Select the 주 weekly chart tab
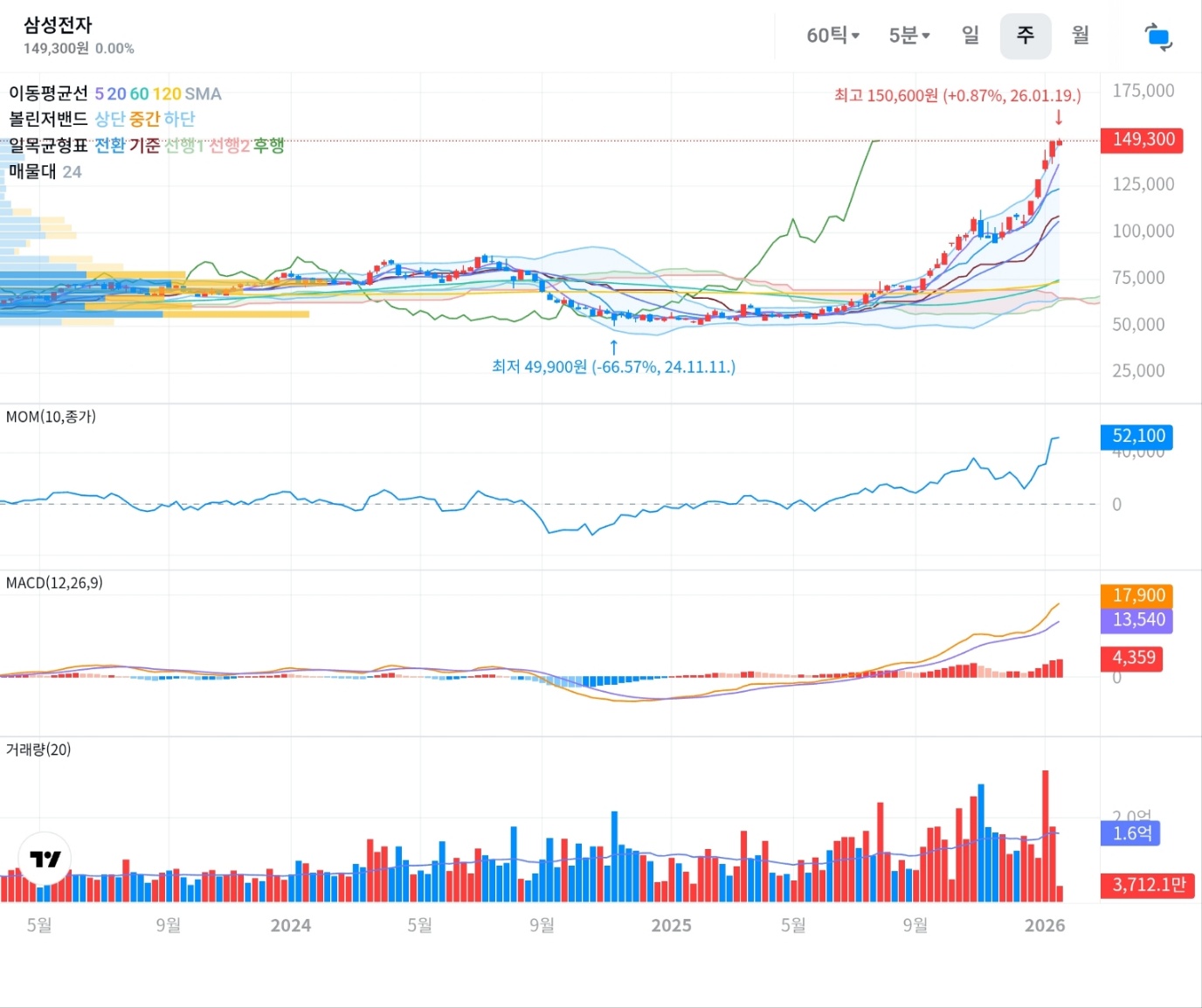 click(1025, 36)
